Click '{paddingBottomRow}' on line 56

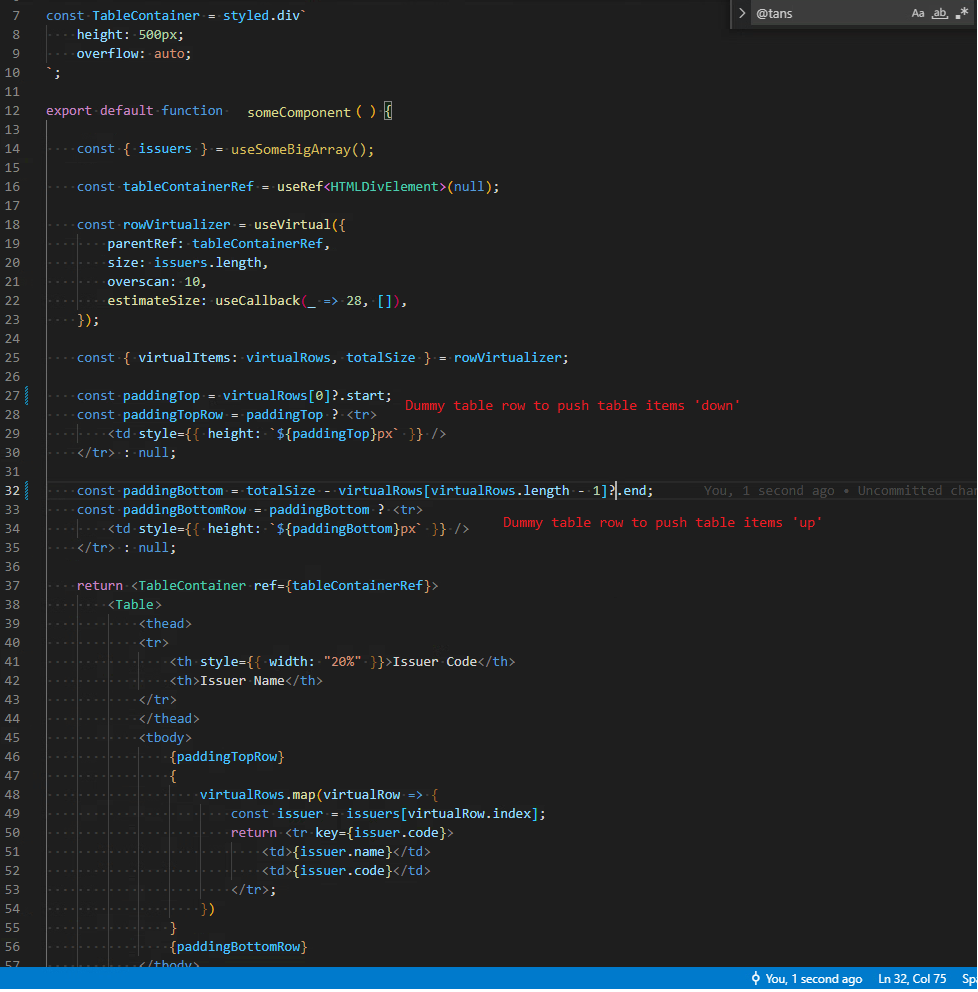click(238, 946)
